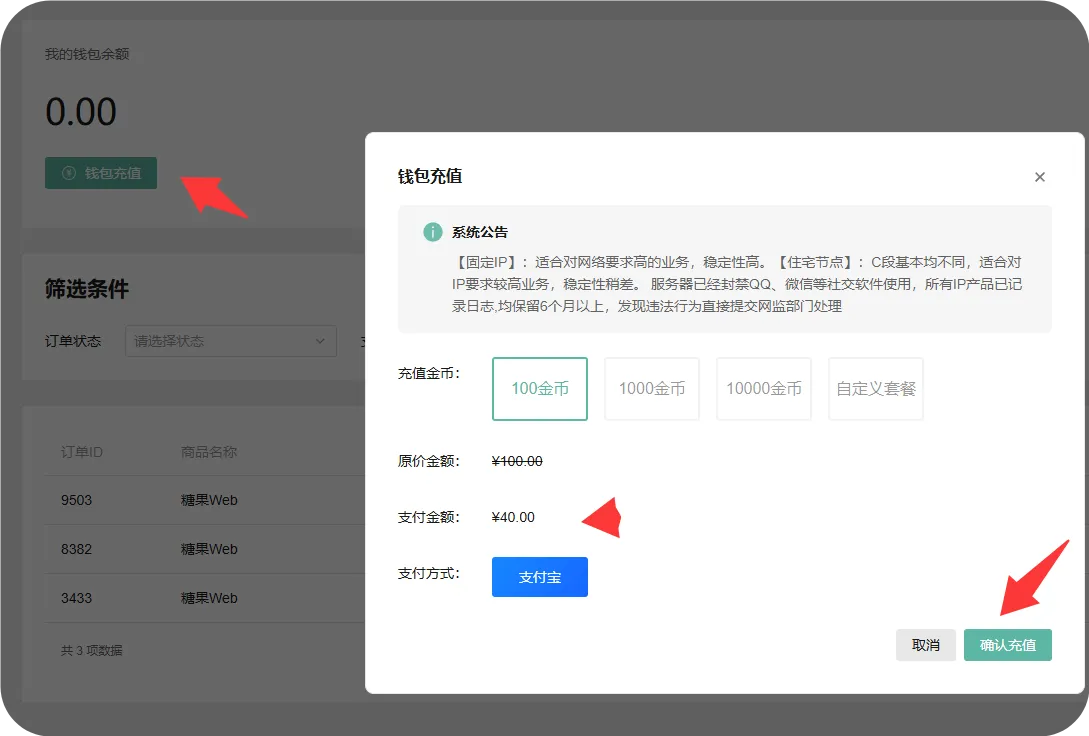Select order ID 3433 in the table

coord(76,598)
